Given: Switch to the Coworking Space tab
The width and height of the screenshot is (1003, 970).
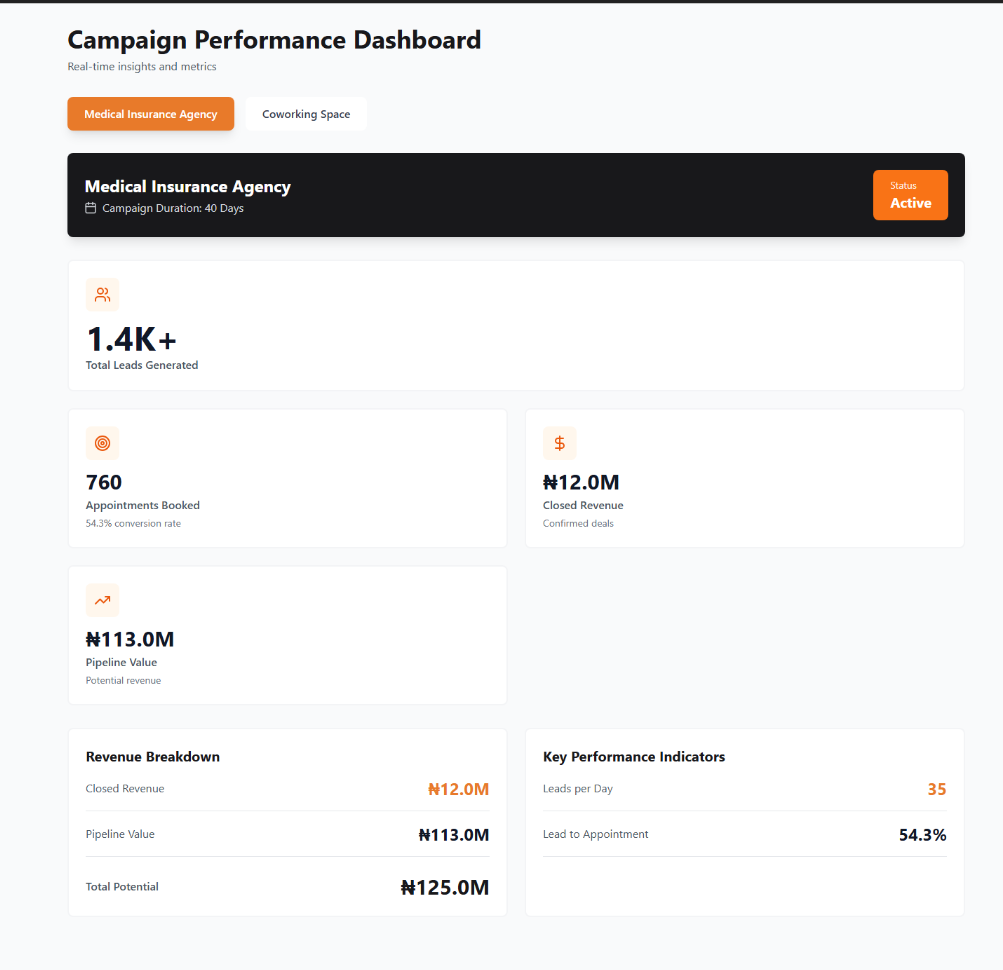Looking at the screenshot, I should [x=306, y=114].
